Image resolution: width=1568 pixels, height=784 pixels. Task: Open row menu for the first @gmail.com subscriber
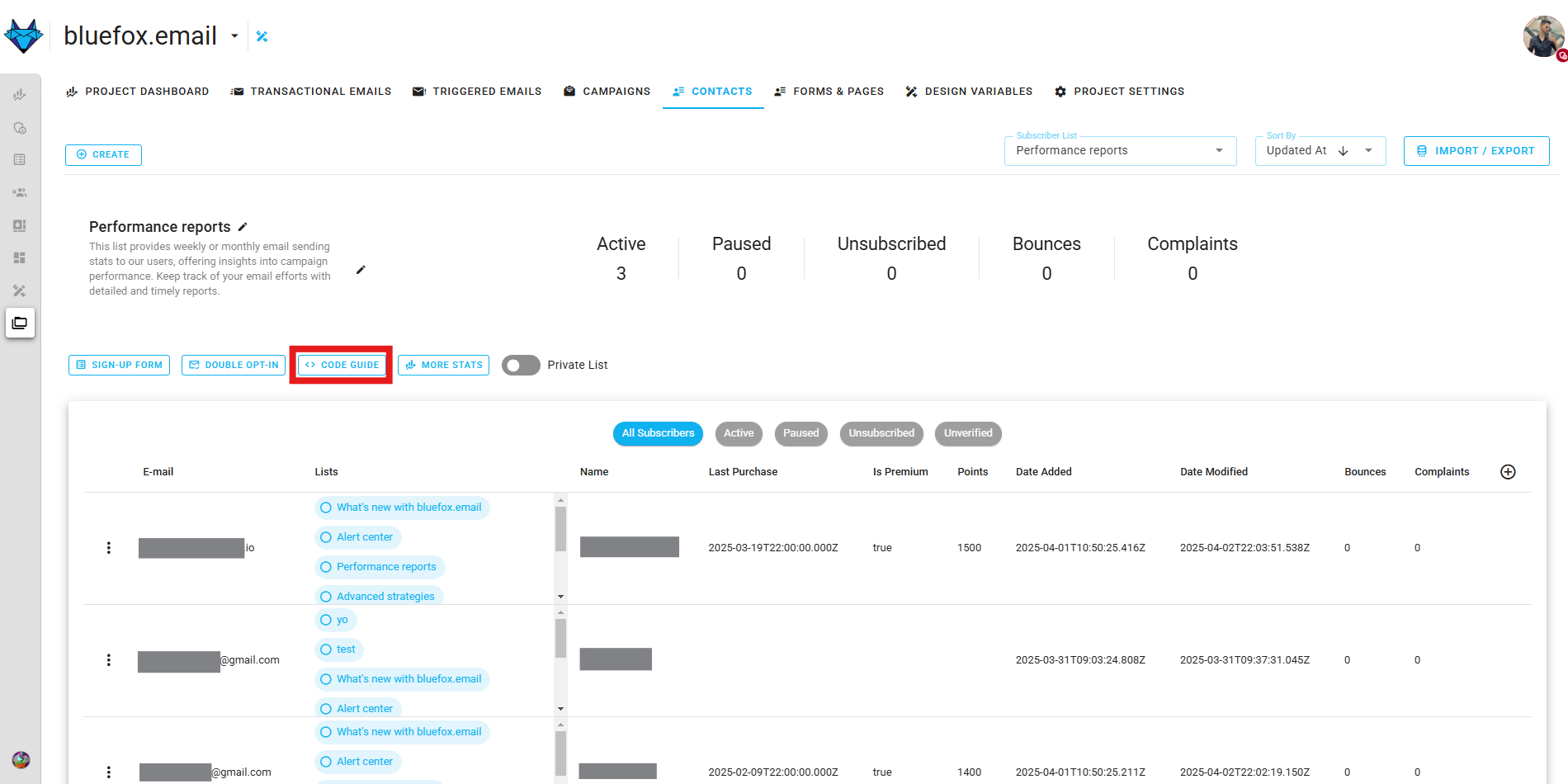(108, 660)
